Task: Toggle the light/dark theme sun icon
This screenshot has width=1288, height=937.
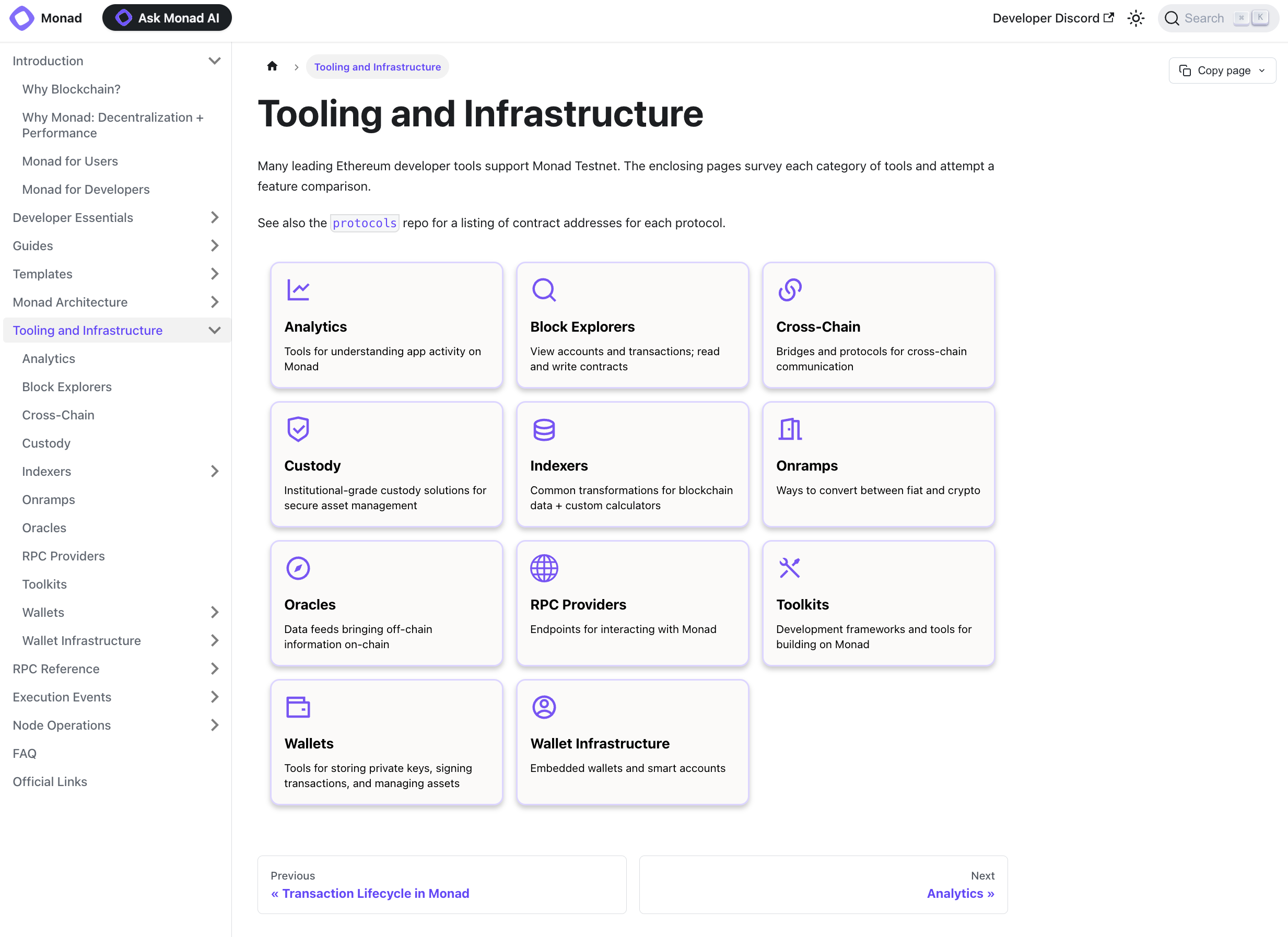Action: pos(1136,18)
